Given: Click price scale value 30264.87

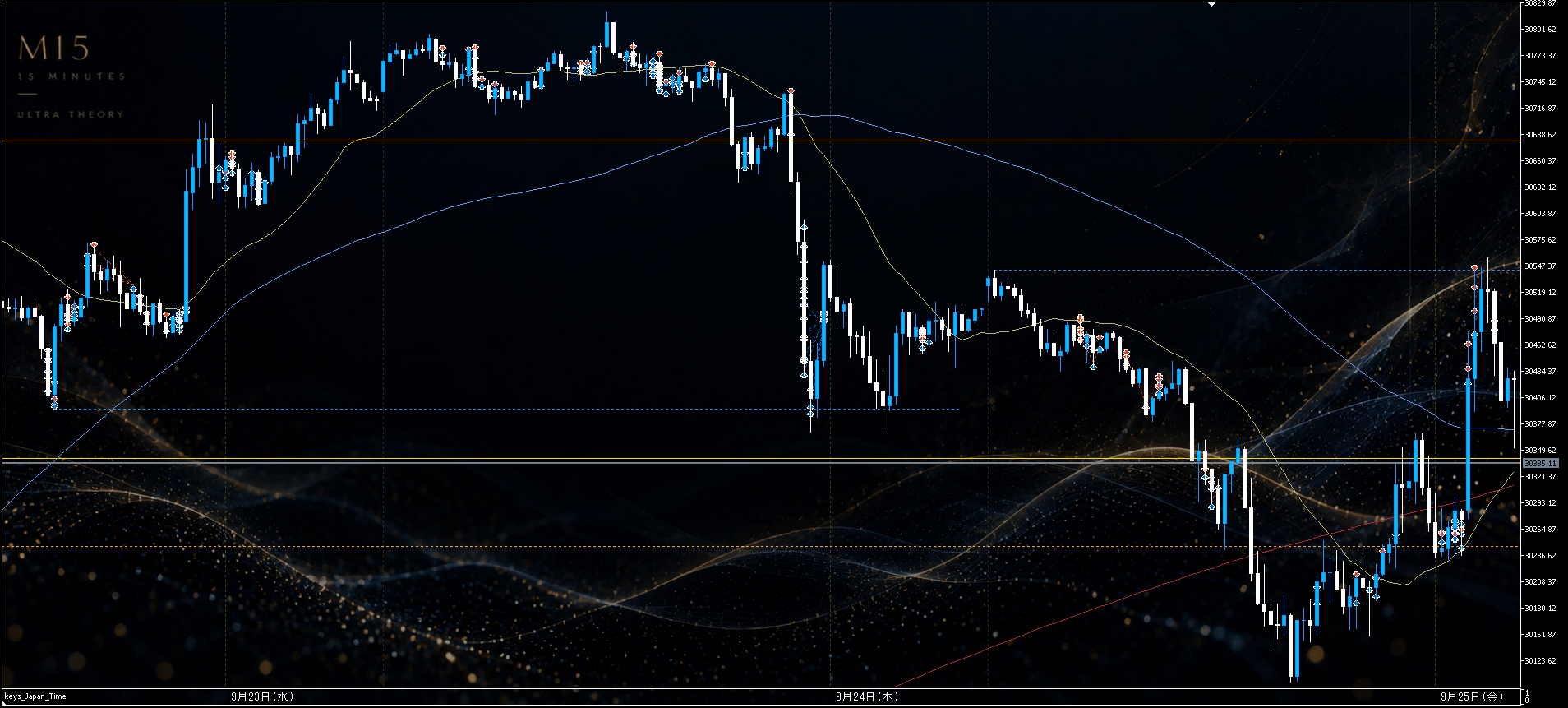Looking at the screenshot, I should point(1540,530).
